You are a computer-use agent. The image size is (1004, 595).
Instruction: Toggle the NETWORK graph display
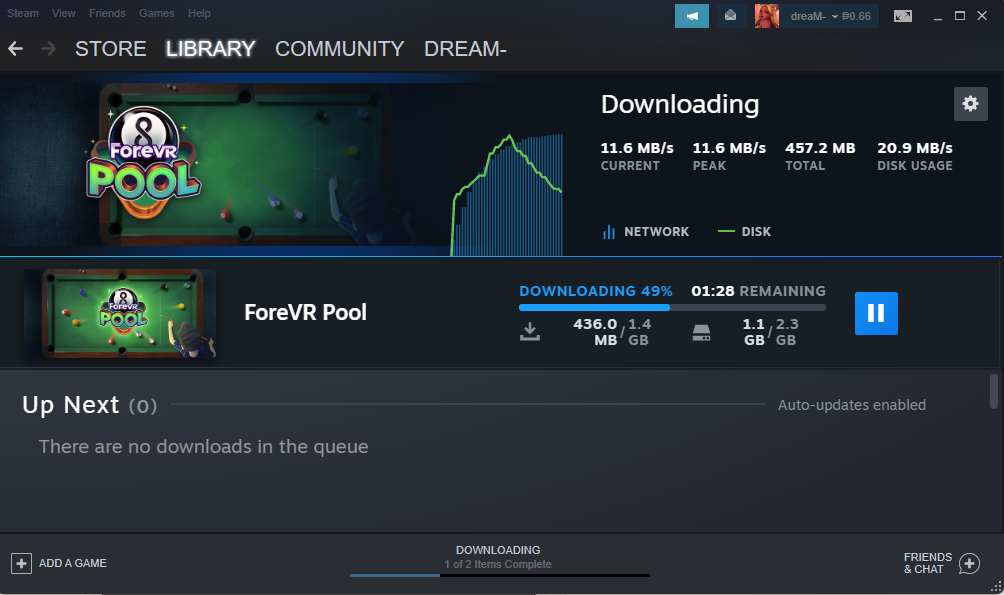coord(645,231)
